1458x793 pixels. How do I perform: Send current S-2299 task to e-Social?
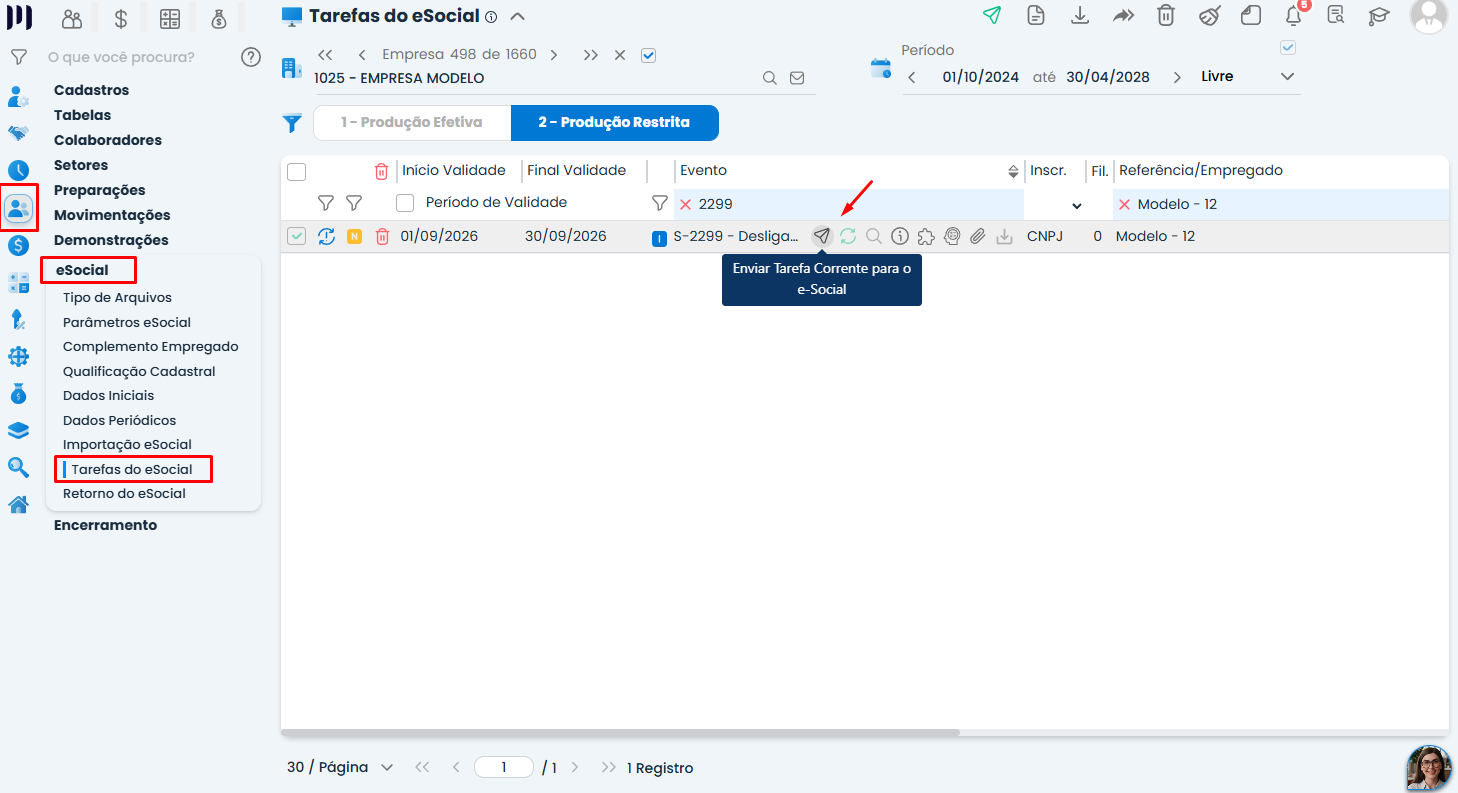click(x=821, y=236)
